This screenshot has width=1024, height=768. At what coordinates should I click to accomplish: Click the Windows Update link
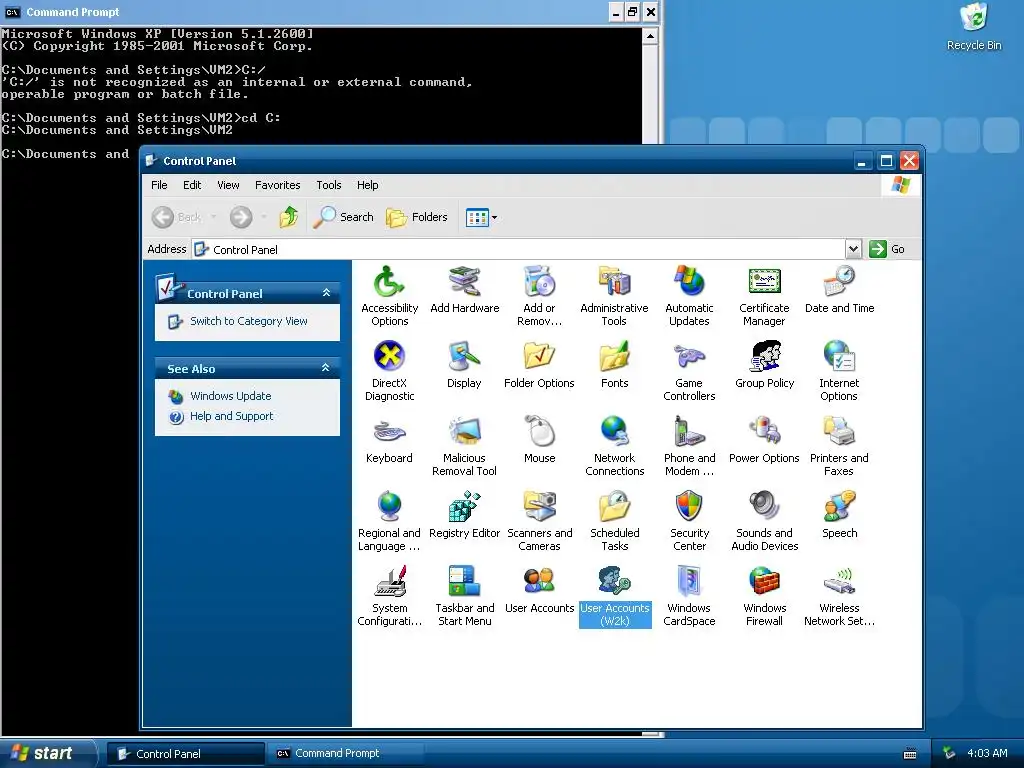point(231,396)
